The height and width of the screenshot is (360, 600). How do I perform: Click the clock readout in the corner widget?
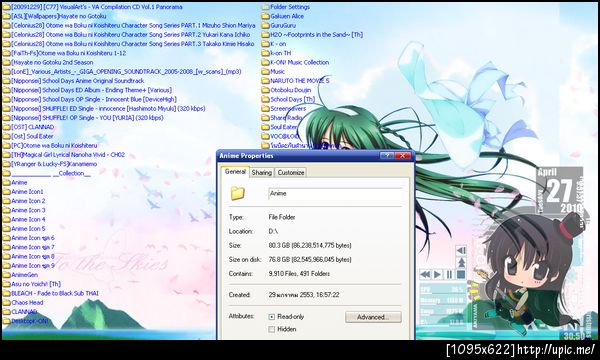[x=574, y=336]
